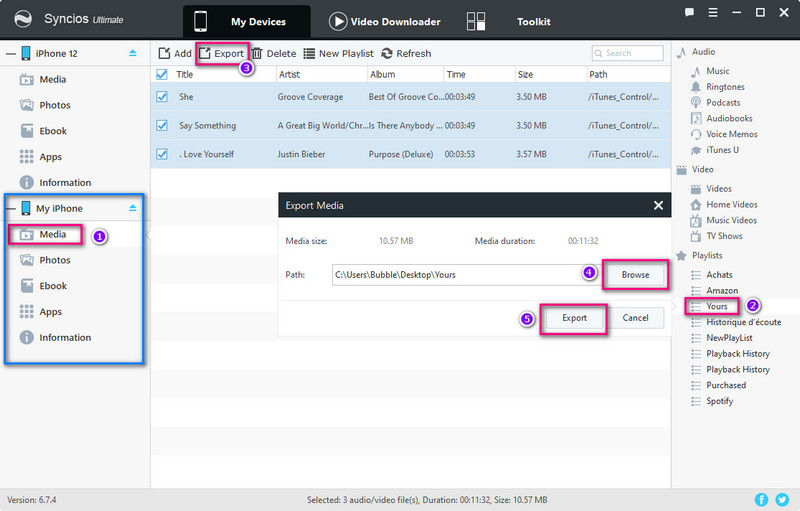This screenshot has height=511, width=800.
Task: Sort by Album column
Action: click(x=383, y=74)
